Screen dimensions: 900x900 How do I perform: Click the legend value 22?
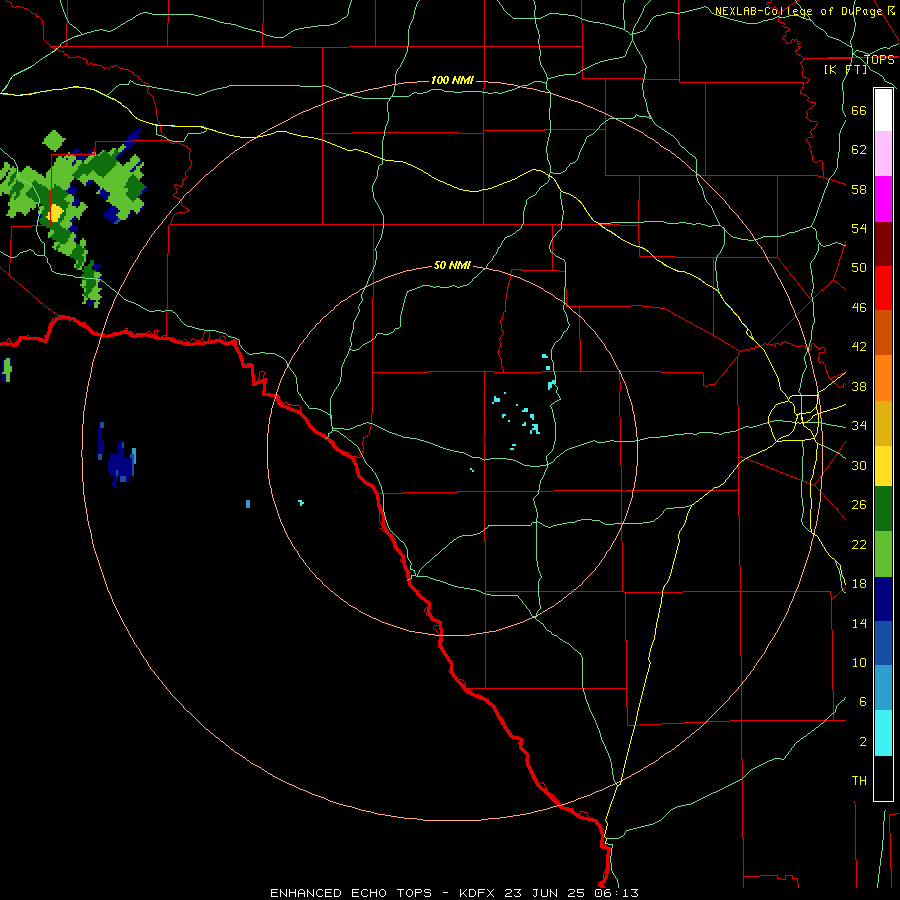coord(859,544)
